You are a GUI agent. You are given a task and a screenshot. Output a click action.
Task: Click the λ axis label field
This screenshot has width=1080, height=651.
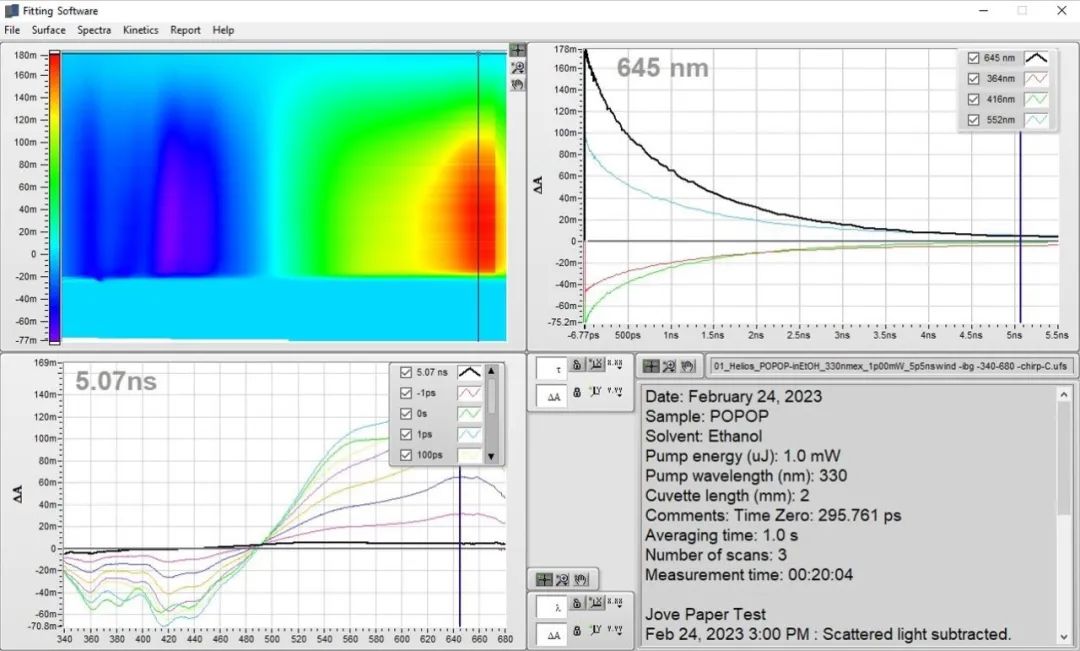551,608
